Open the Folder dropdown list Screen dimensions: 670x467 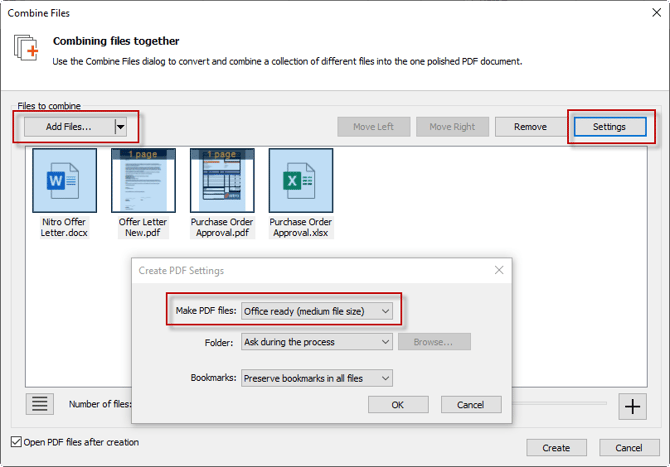coord(317,342)
